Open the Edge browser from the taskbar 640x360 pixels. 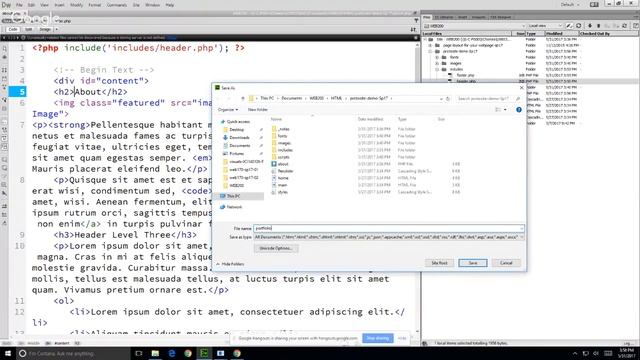171,353
